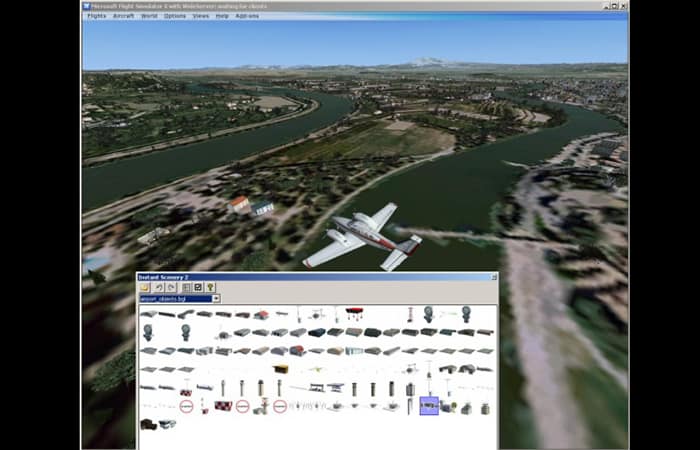Select the scenery library .bgl combo box

[x=180, y=299]
